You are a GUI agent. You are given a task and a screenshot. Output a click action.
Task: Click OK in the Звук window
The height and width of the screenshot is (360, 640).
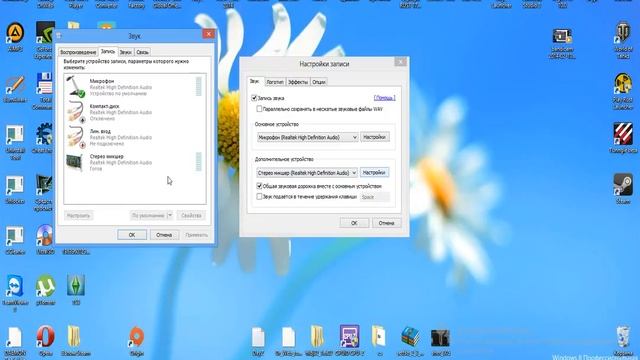(132, 235)
